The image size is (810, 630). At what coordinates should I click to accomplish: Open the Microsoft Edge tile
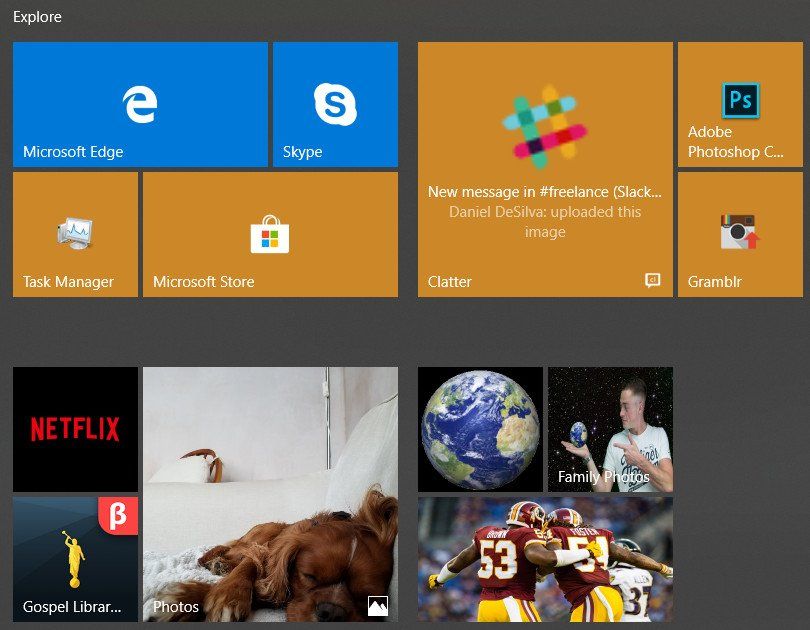[x=140, y=103]
